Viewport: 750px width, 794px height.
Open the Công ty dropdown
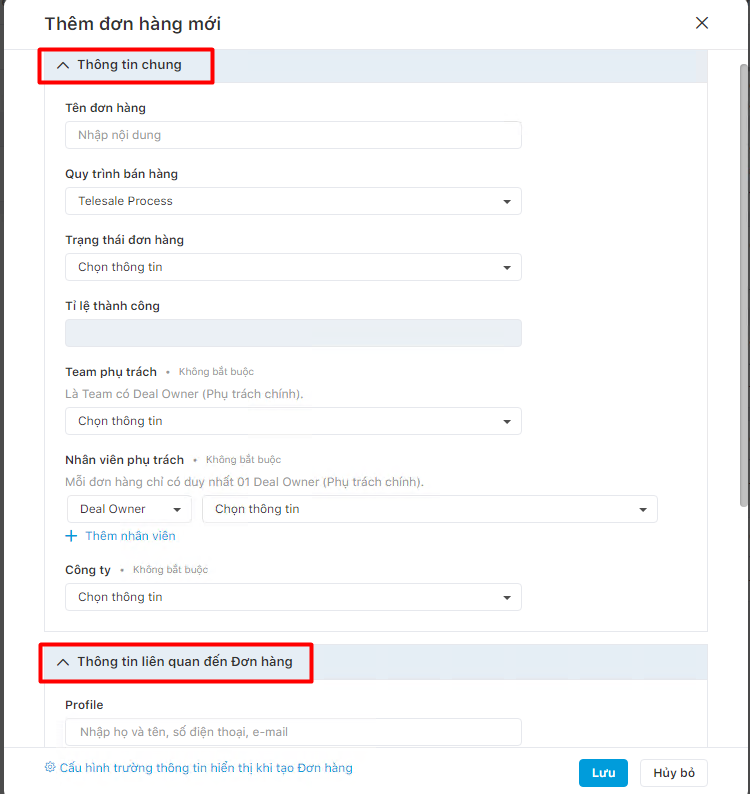coord(293,597)
